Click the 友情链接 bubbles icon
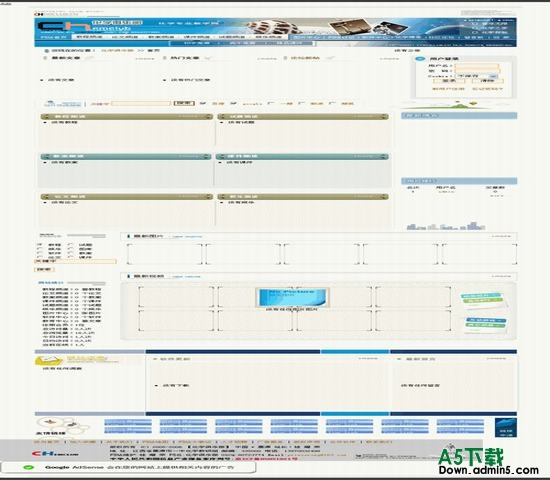The image size is (550, 480). [x=62, y=426]
